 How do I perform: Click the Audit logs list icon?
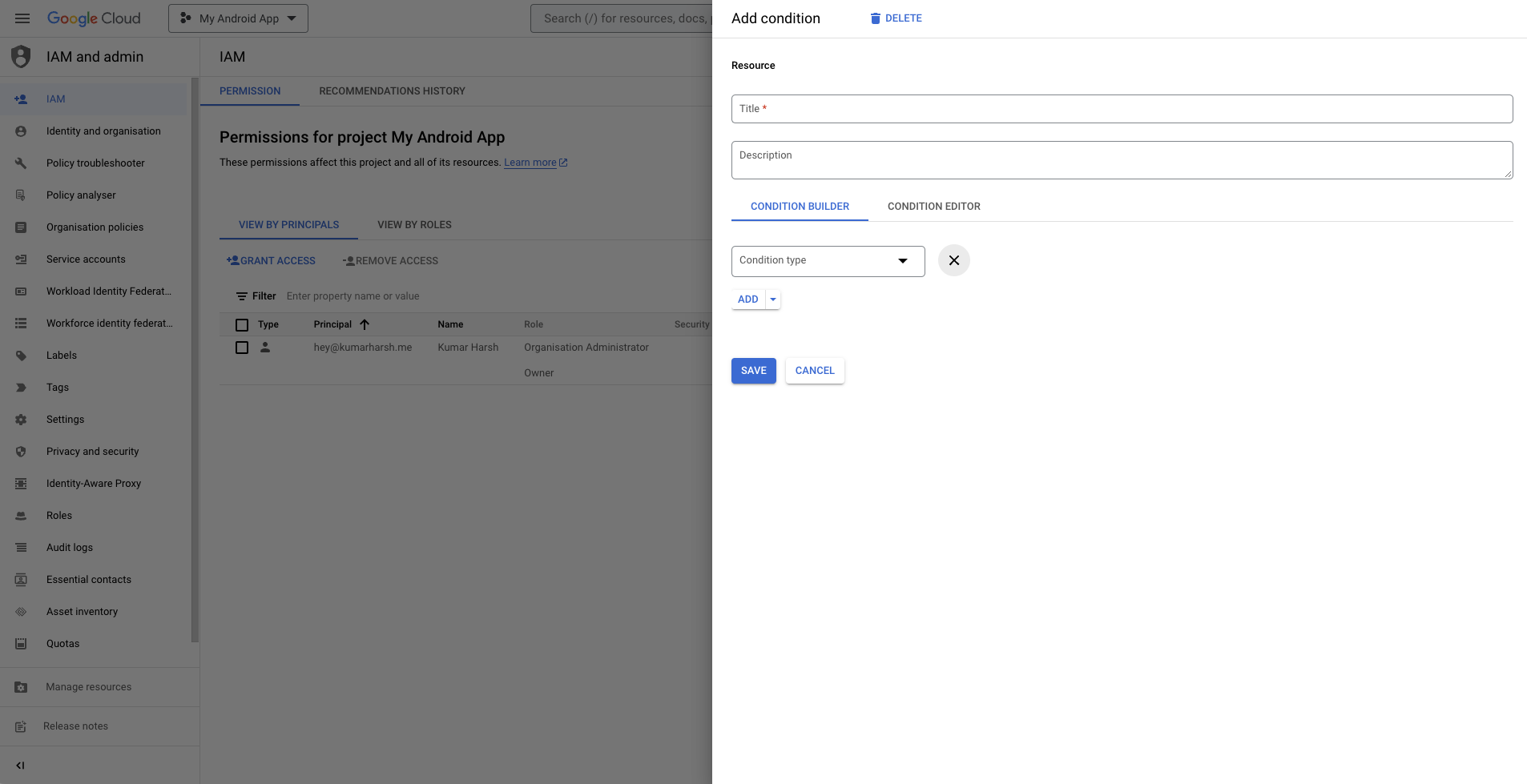pos(21,548)
